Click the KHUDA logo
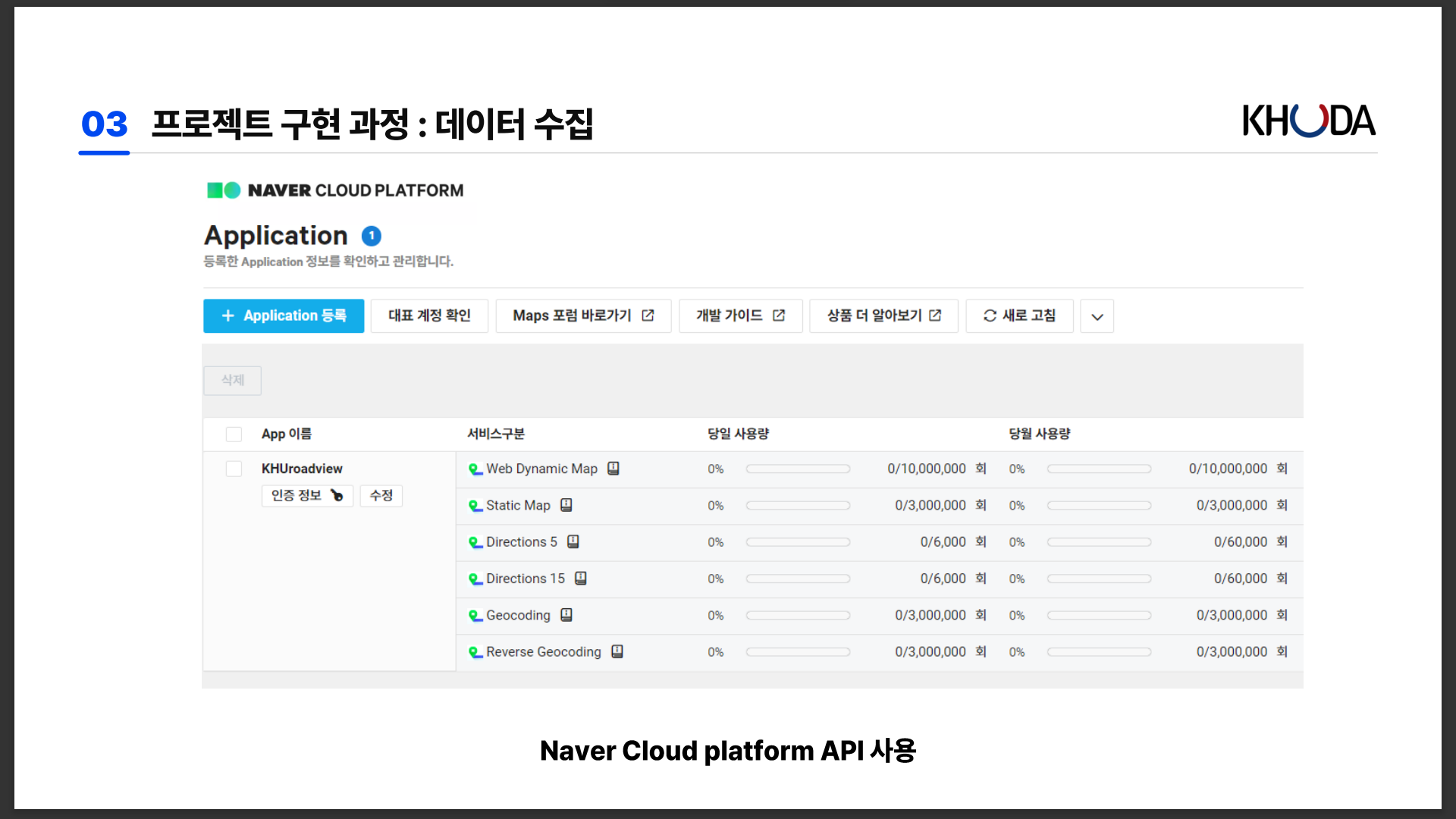Image resolution: width=1456 pixels, height=819 pixels. tap(1307, 121)
